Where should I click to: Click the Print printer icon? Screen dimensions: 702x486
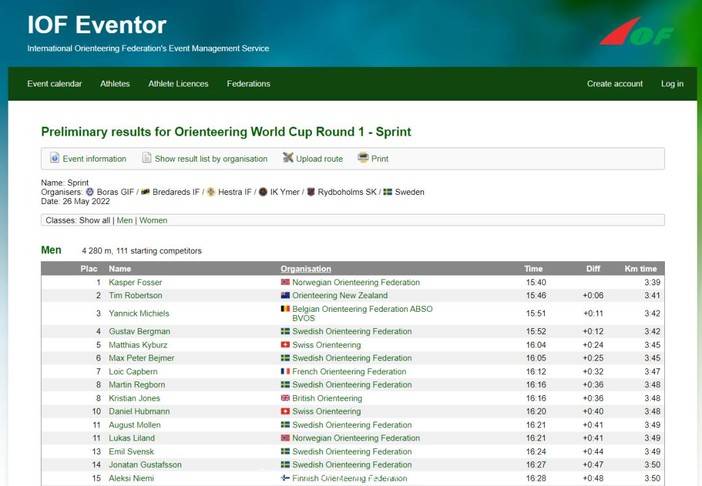click(x=363, y=158)
